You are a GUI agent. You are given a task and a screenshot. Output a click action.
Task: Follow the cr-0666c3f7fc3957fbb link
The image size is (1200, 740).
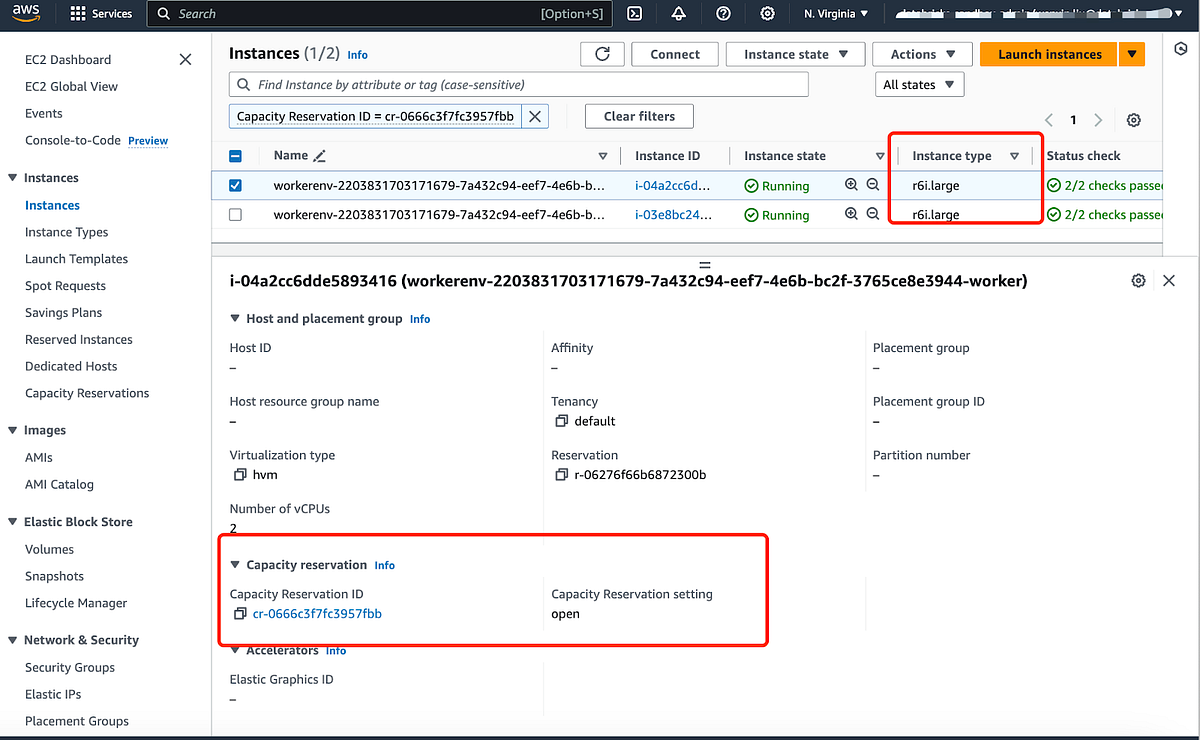click(x=316, y=614)
